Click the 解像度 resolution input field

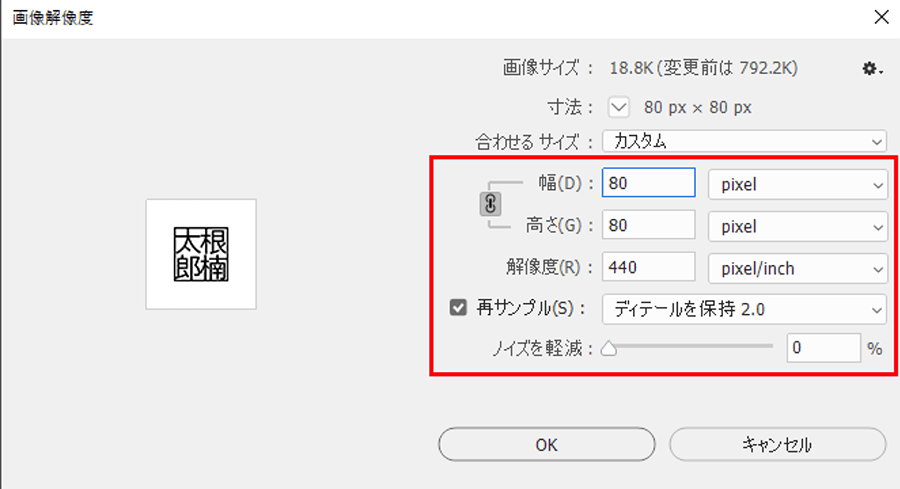pyautogui.click(x=649, y=267)
